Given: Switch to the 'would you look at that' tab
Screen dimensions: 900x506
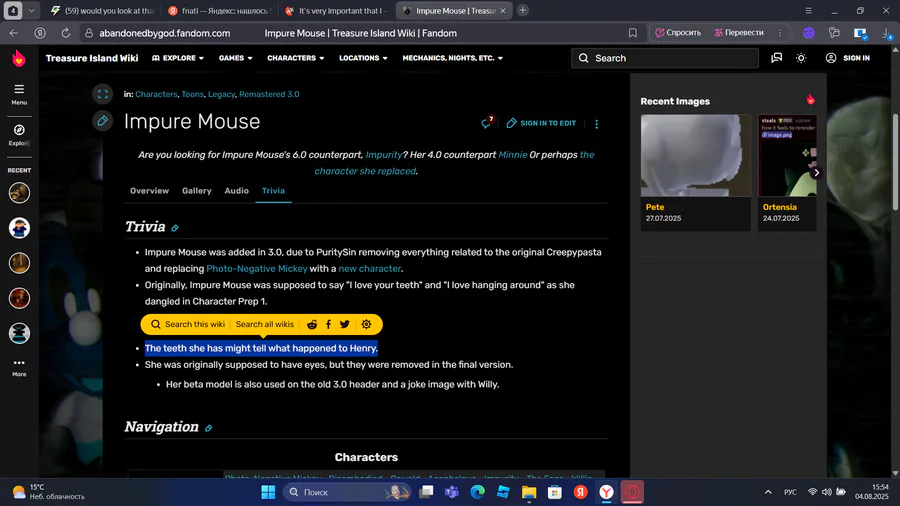Looking at the screenshot, I should click(102, 10).
